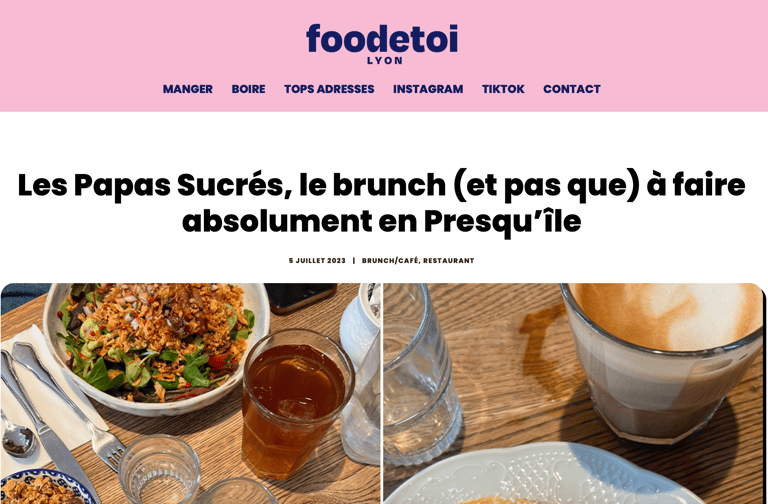
Task: Click the small empty glass in left photo
Action: coord(159,469)
